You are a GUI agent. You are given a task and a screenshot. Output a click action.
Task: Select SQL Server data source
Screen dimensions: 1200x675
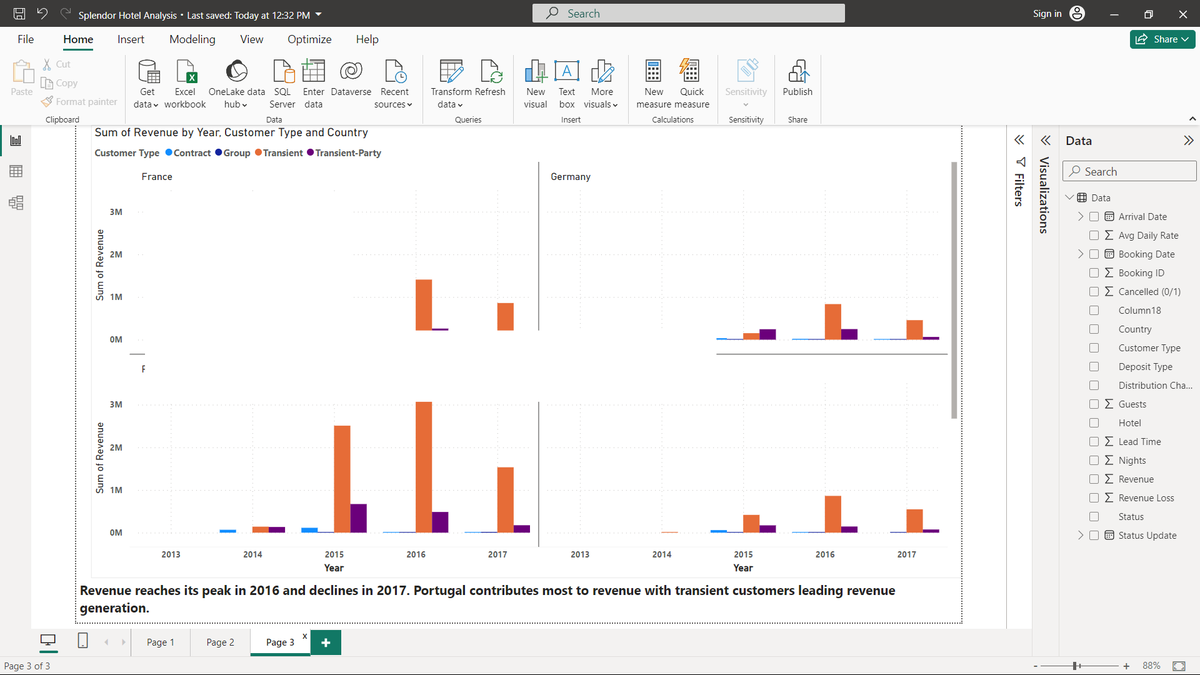coord(283,84)
